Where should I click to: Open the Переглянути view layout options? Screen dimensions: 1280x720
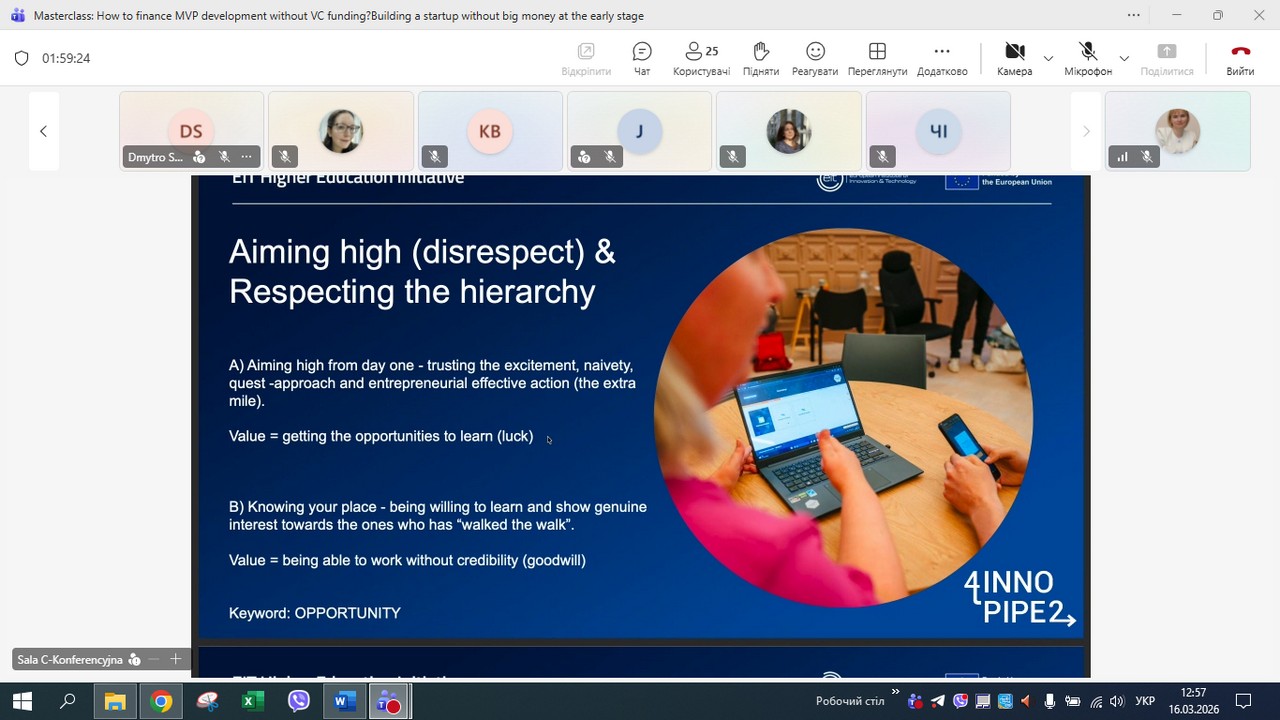[x=877, y=58]
